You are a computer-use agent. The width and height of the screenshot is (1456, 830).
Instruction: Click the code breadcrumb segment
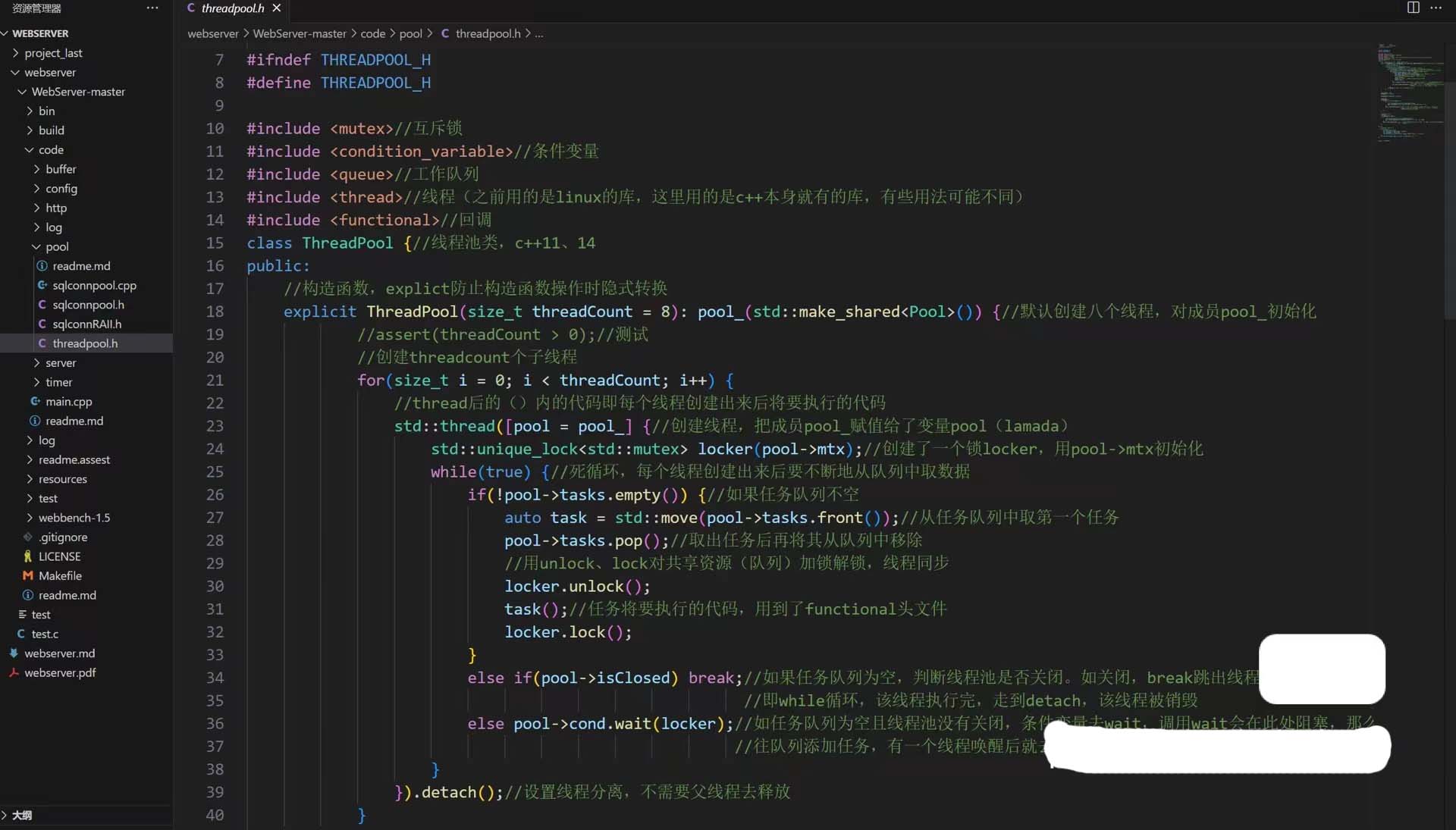point(372,33)
